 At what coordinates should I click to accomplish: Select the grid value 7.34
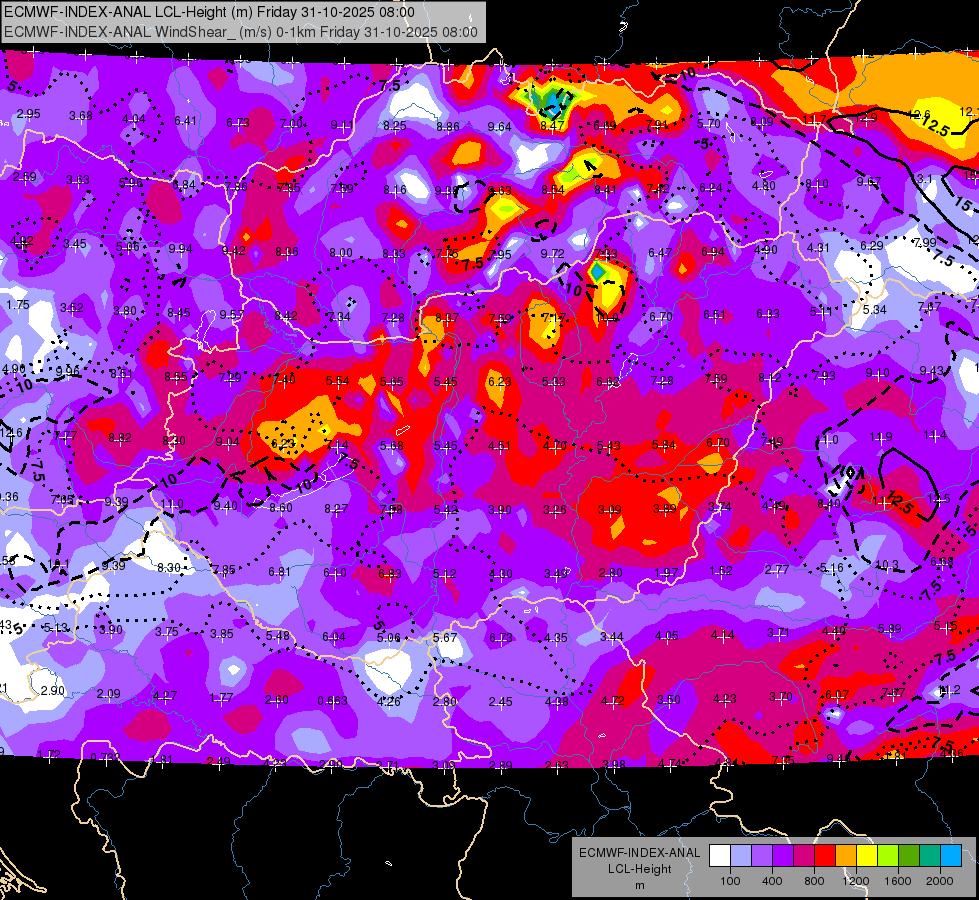click(x=339, y=317)
